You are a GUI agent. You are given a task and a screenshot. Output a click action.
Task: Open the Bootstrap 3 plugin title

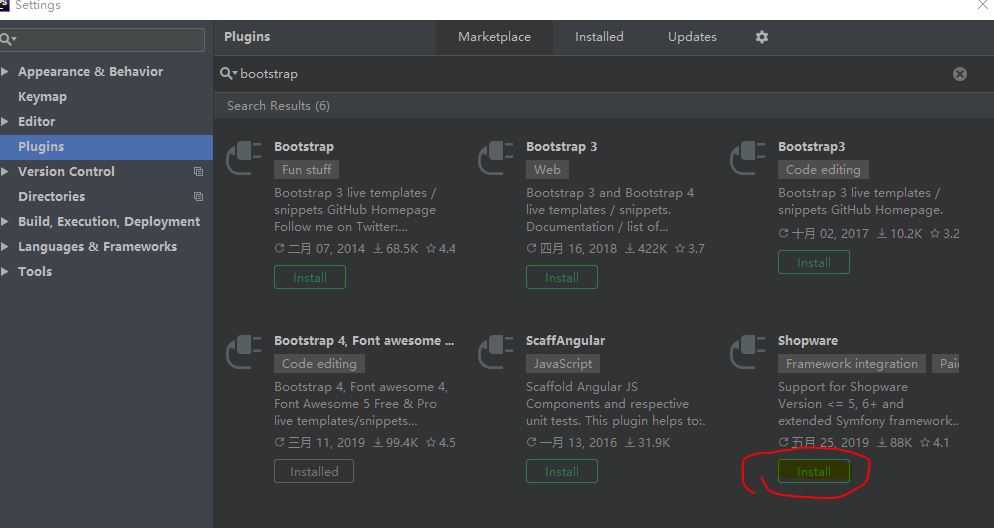coord(562,147)
